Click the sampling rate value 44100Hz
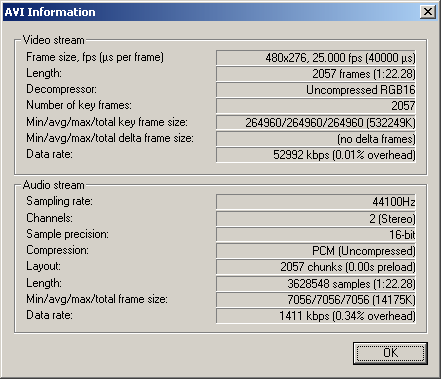 coord(316,202)
